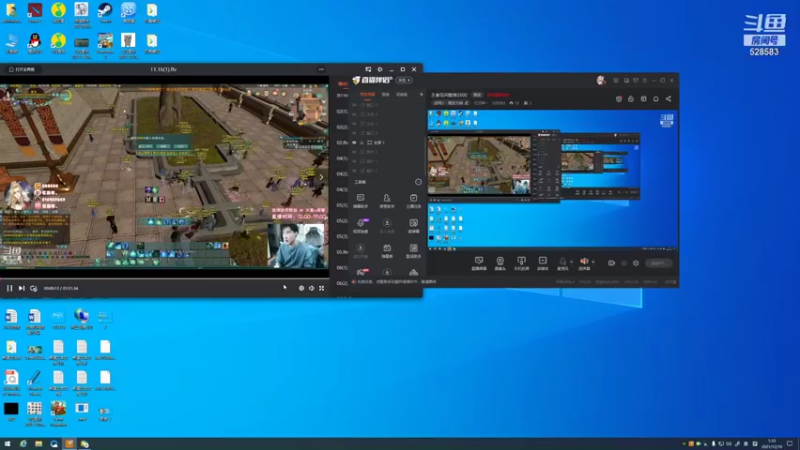The width and height of the screenshot is (800, 450).
Task: Add a new scene with the plus icon
Action: point(421,94)
